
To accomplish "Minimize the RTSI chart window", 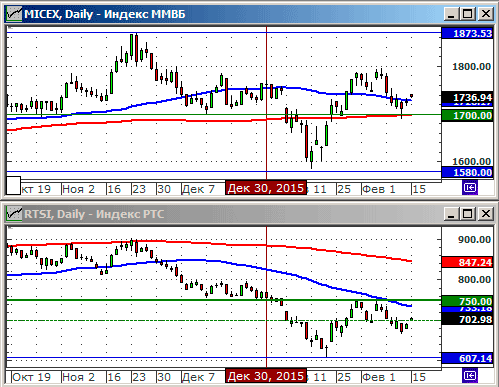I will (451, 214).
